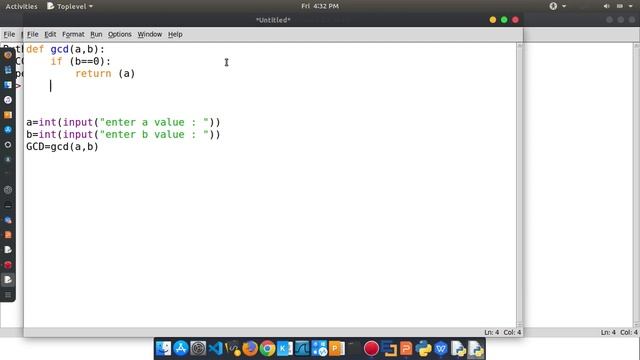This screenshot has height=360, width=640.
Task: Open the Window menu
Action: point(150,34)
